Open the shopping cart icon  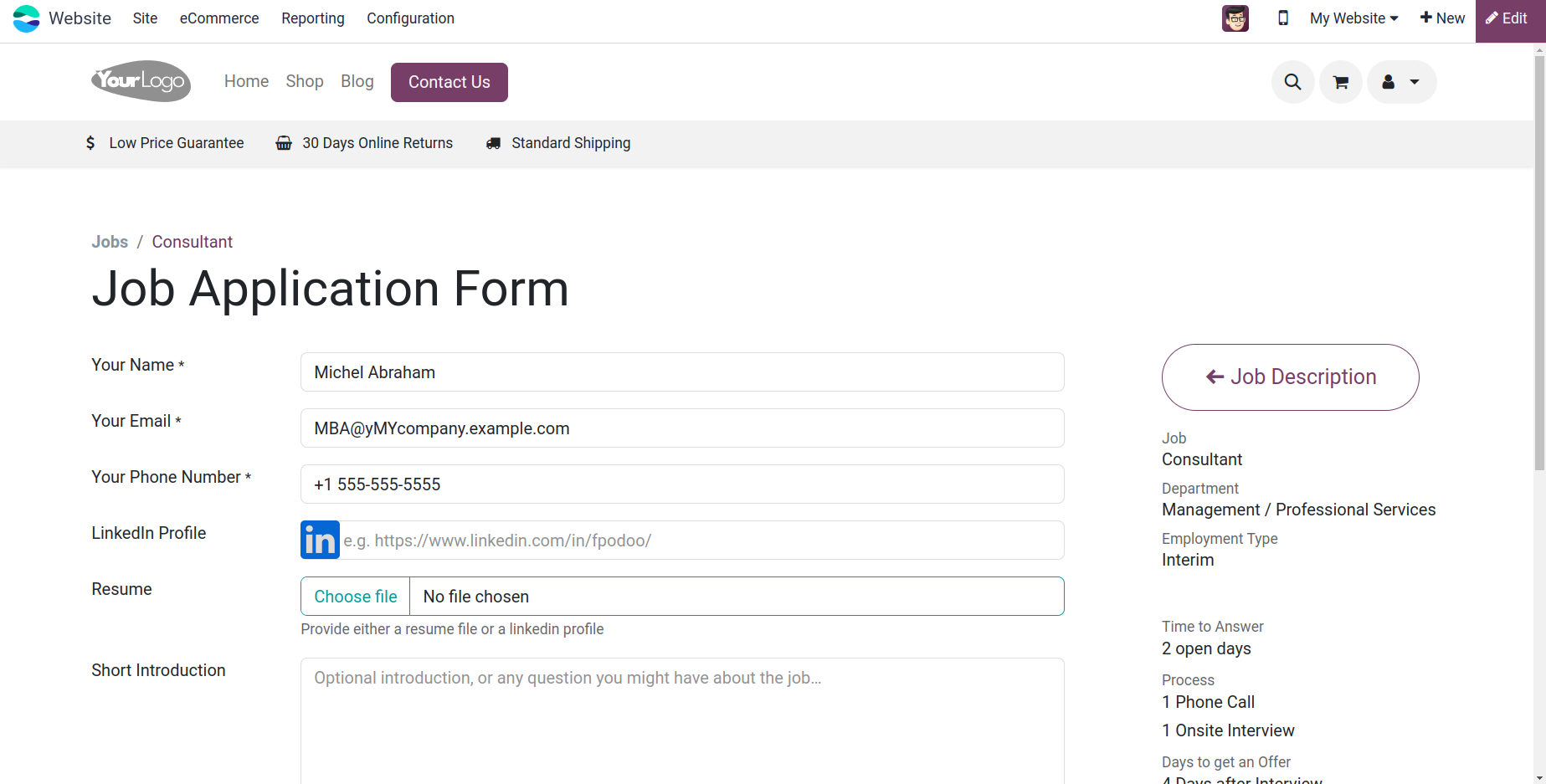pos(1341,82)
